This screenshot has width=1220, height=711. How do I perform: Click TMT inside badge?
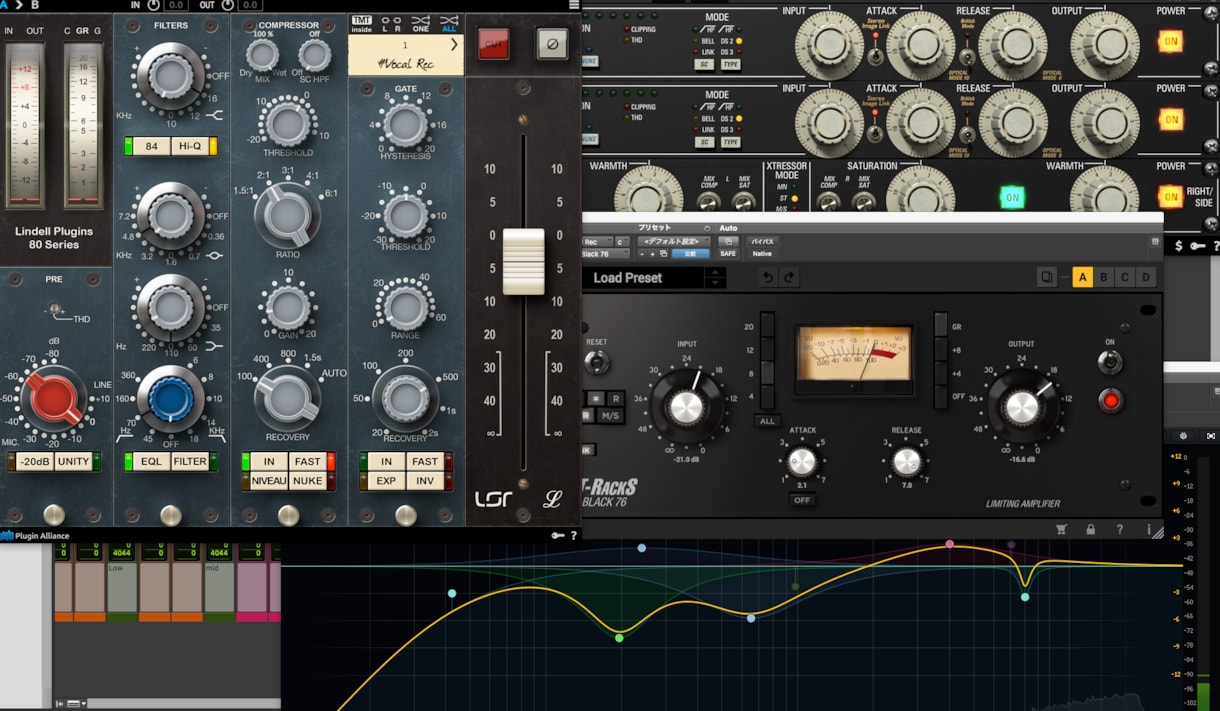tap(361, 24)
